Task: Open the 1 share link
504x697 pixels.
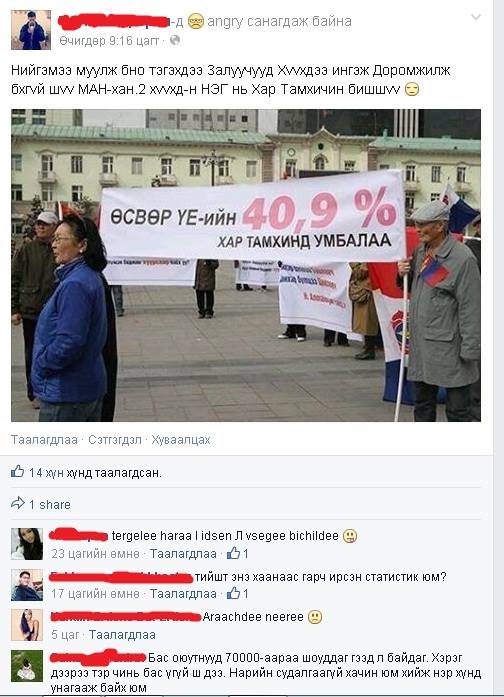Action: pos(50,505)
